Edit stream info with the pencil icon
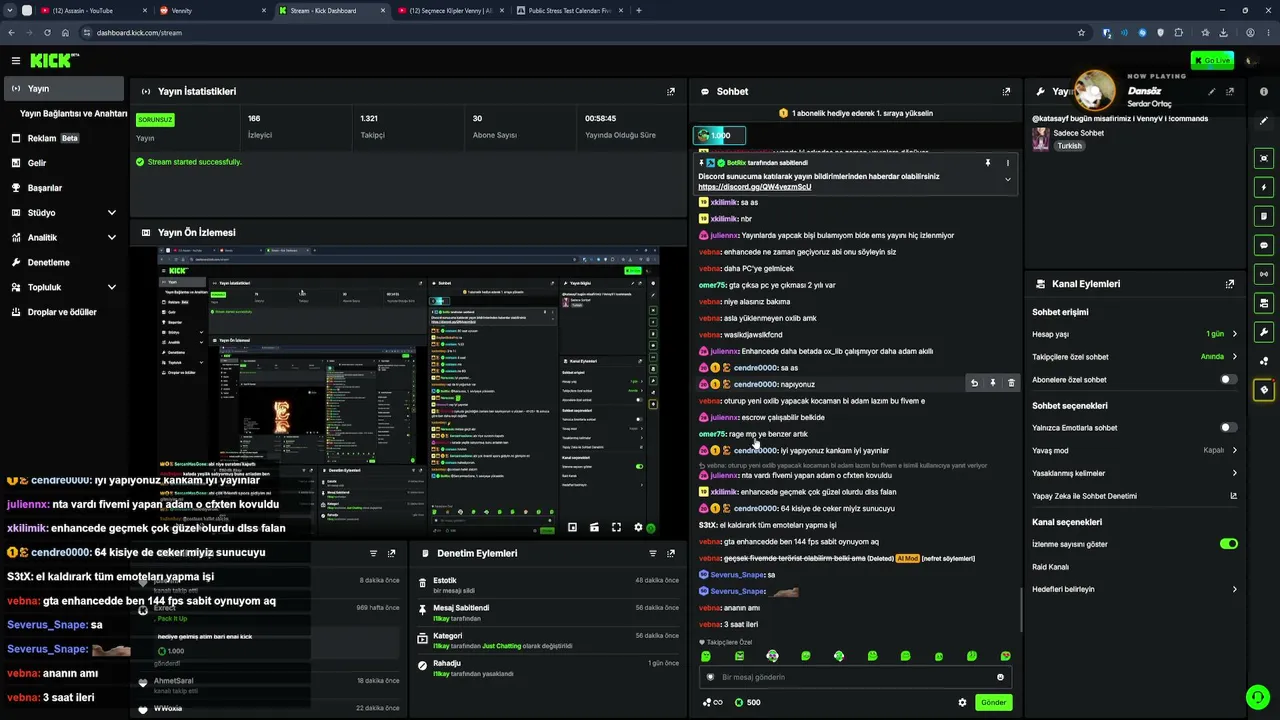 [1212, 91]
